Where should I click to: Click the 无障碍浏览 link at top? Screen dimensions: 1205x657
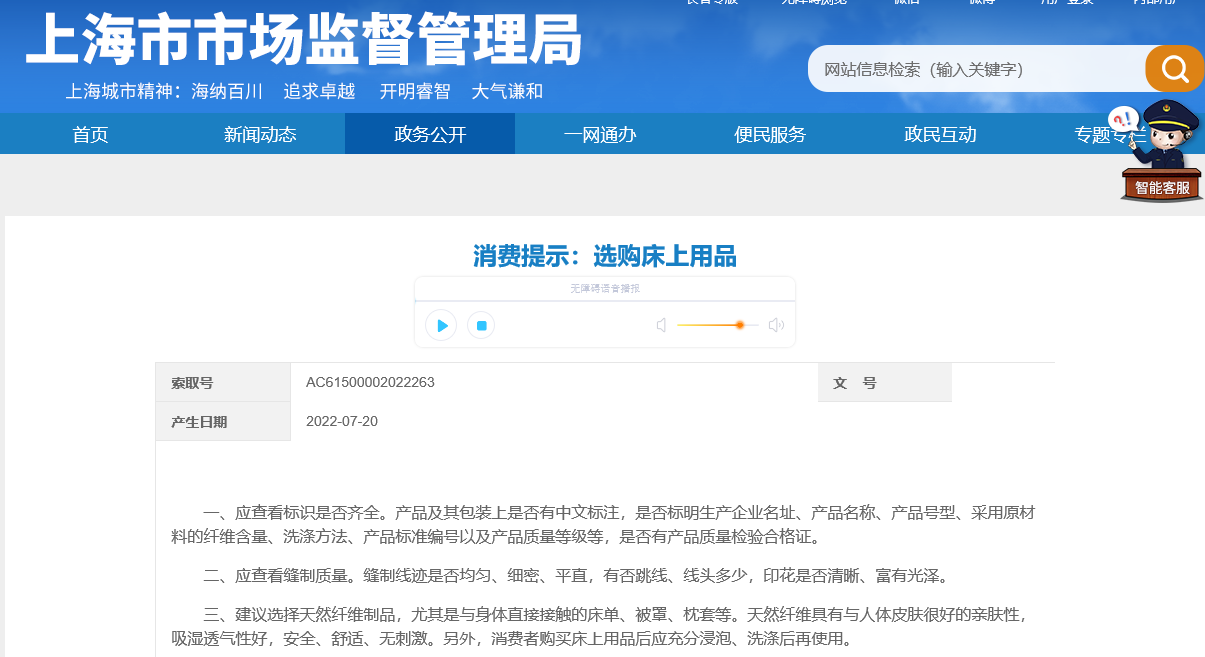pos(814,3)
